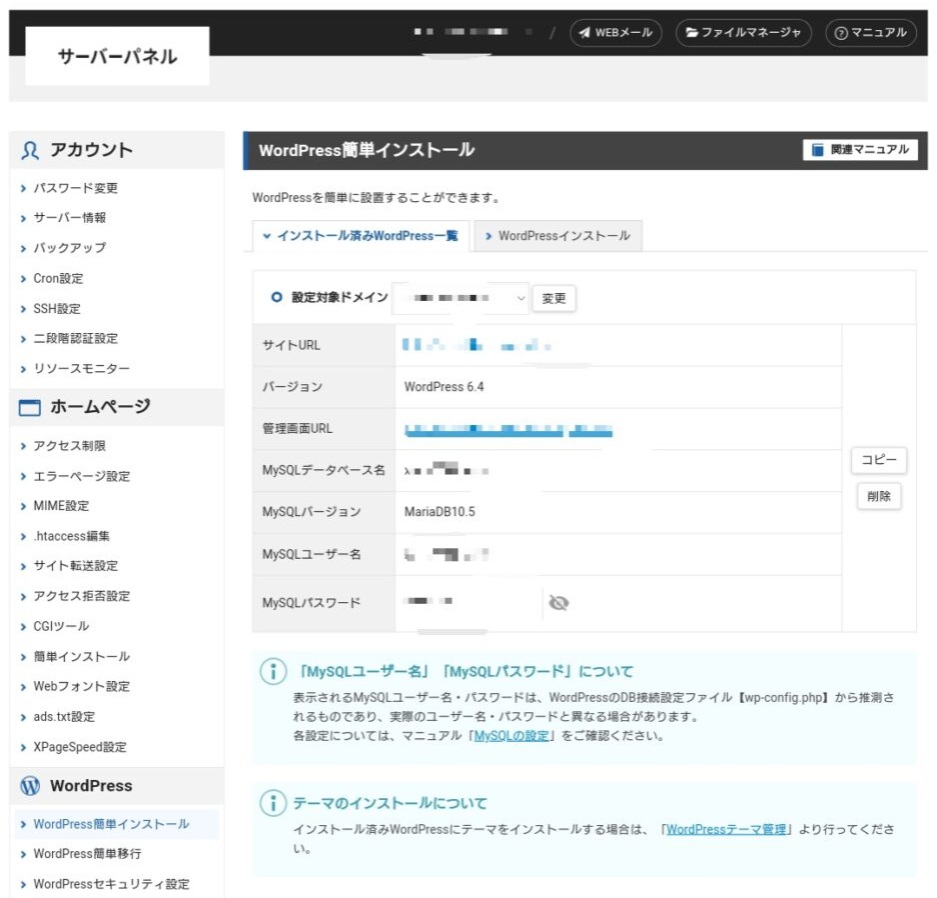Viewport: 937px width, 898px height.
Task: Open アクセス拒否設定 in the sidebar
Action: (x=81, y=596)
